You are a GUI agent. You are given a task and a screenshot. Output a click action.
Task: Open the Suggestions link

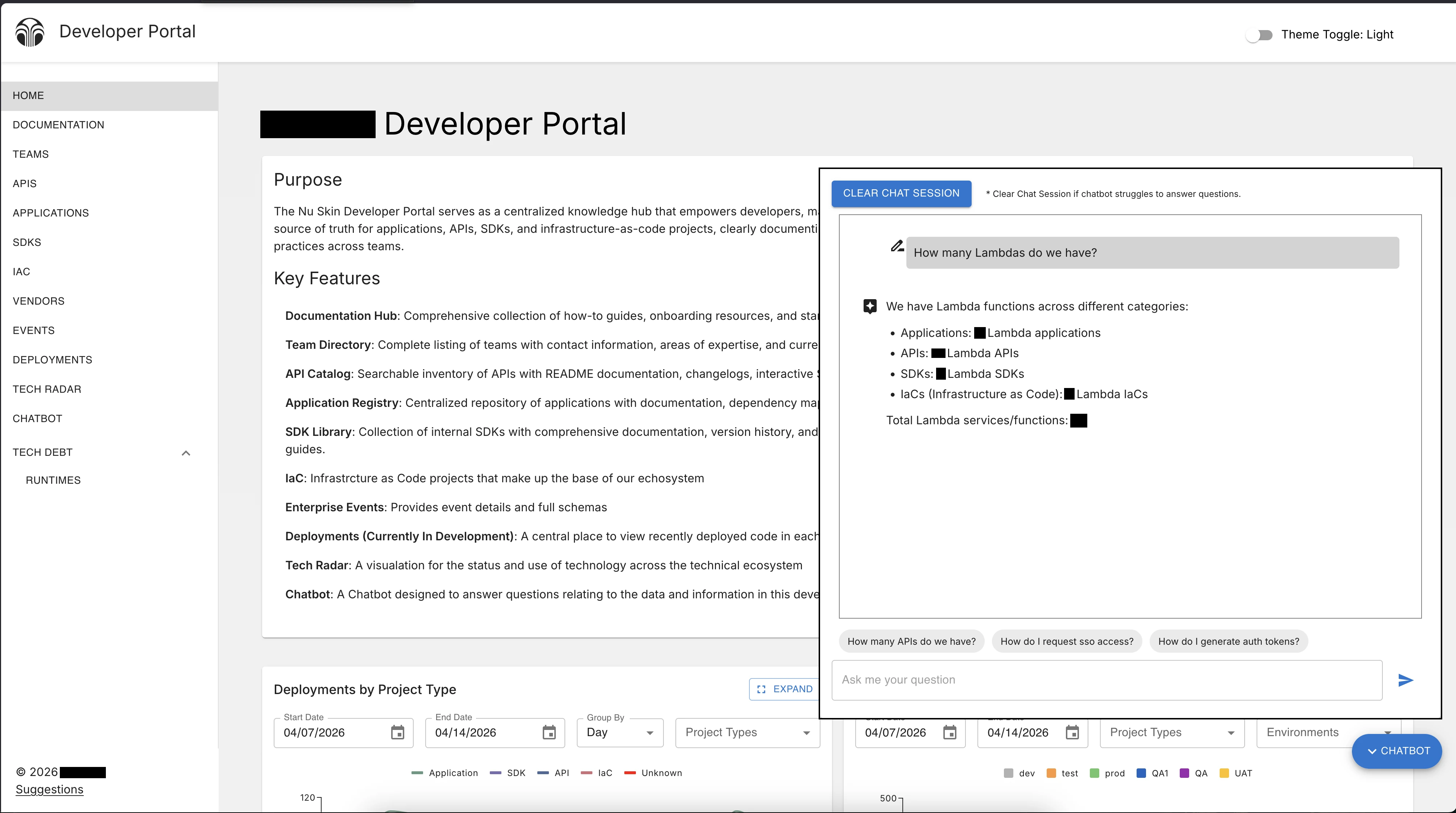[49, 789]
